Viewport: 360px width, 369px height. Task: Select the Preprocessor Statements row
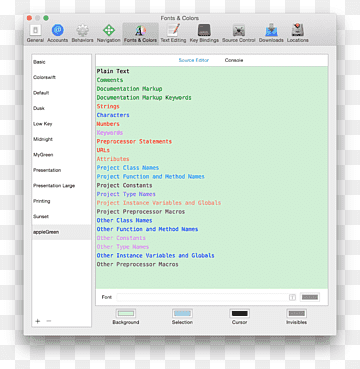pos(212,141)
